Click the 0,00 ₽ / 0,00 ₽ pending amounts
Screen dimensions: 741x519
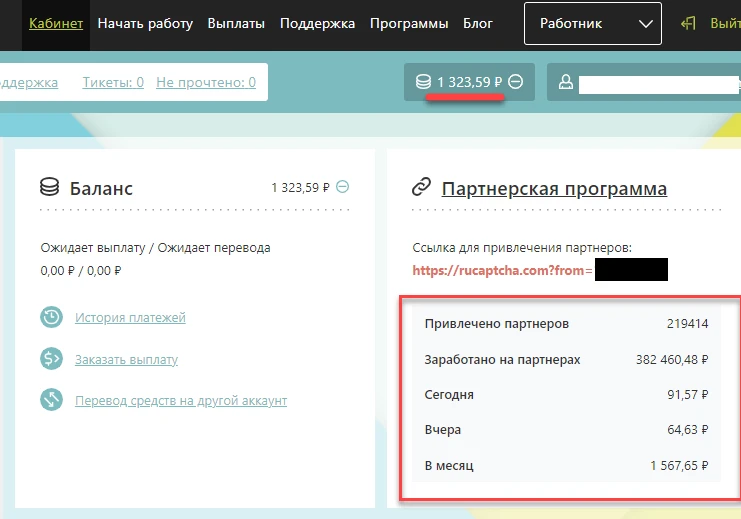click(x=81, y=271)
